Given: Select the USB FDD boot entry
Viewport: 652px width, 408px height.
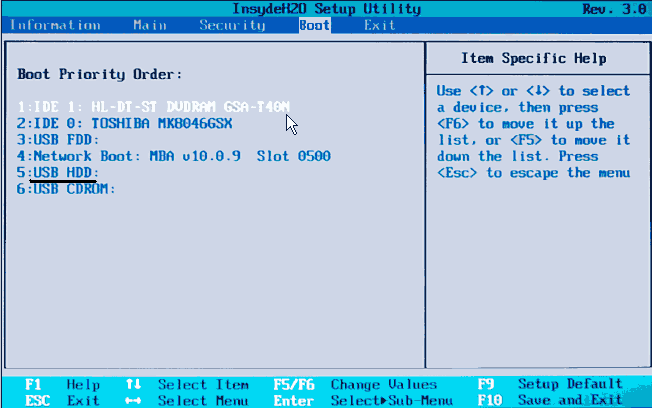Looking at the screenshot, I should pos(60,140).
